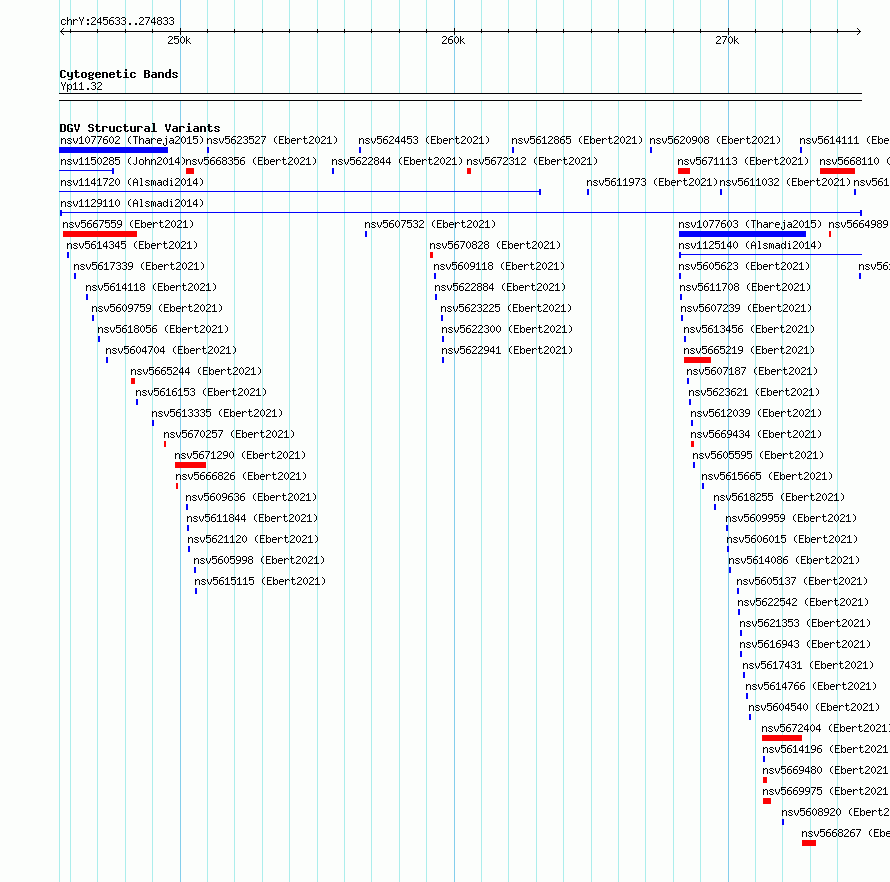Select nsv5620908 (Ebert2021) label
Viewport: 890px width, 882px height.
point(715,140)
